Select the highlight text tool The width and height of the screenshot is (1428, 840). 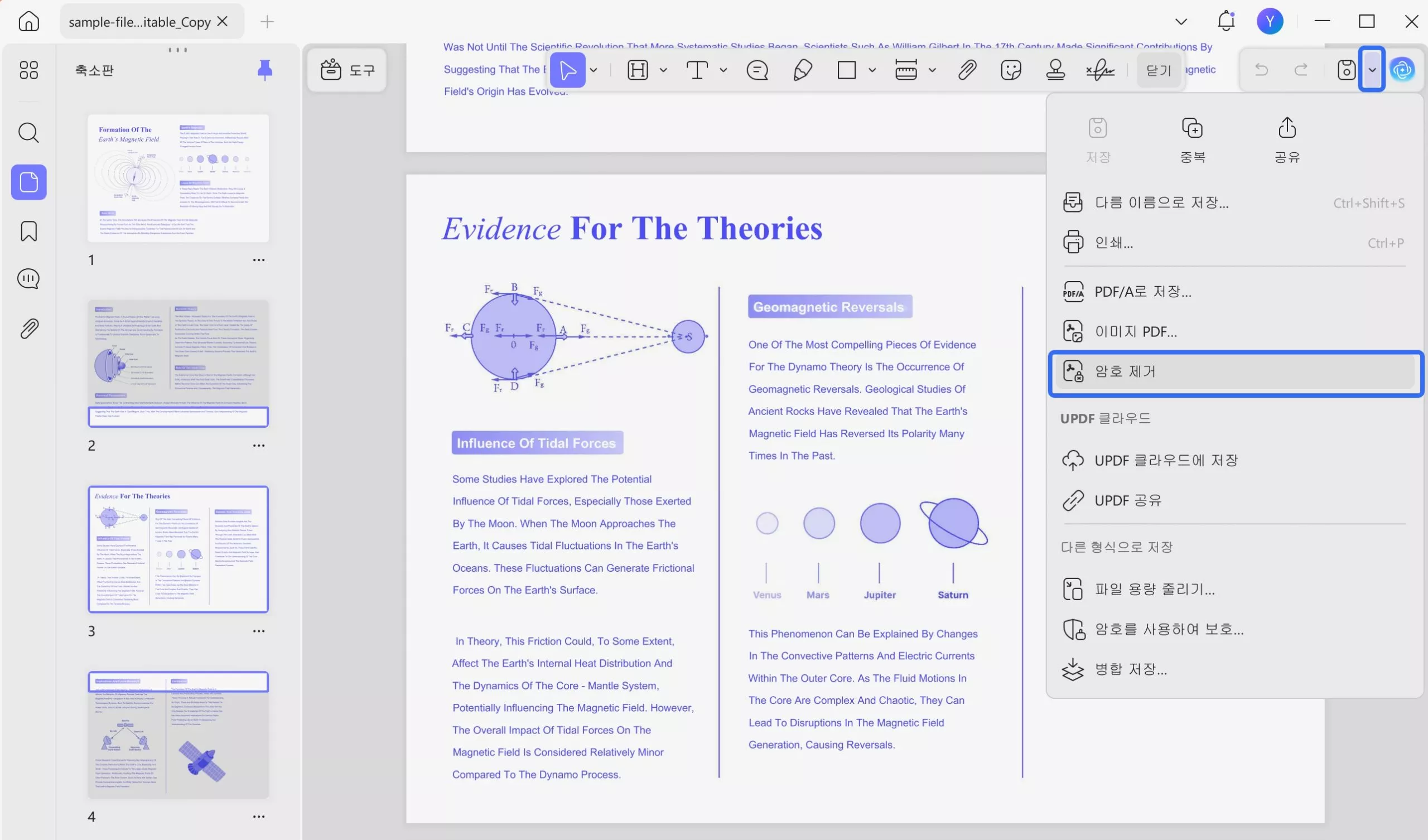point(638,70)
